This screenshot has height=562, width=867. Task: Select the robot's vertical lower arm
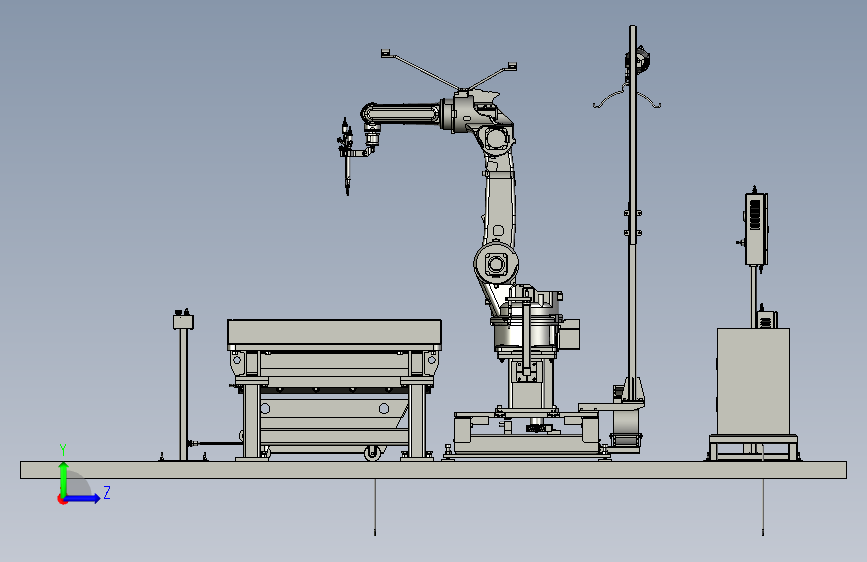(500, 202)
